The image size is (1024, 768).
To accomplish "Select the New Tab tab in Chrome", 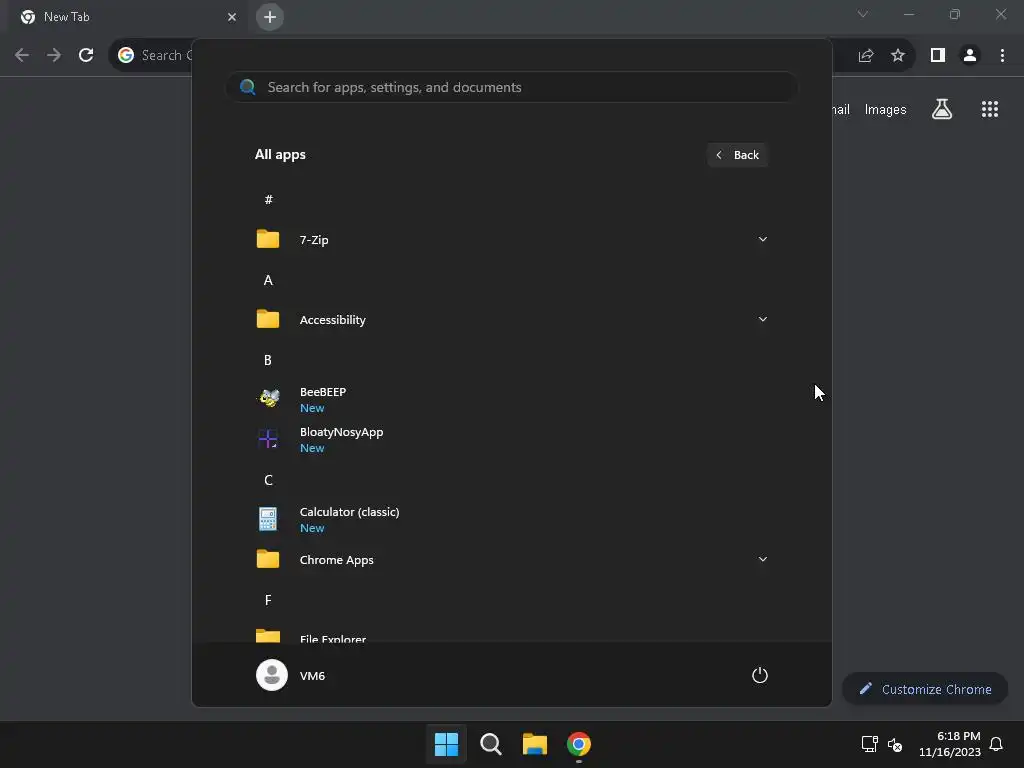I will point(127,17).
